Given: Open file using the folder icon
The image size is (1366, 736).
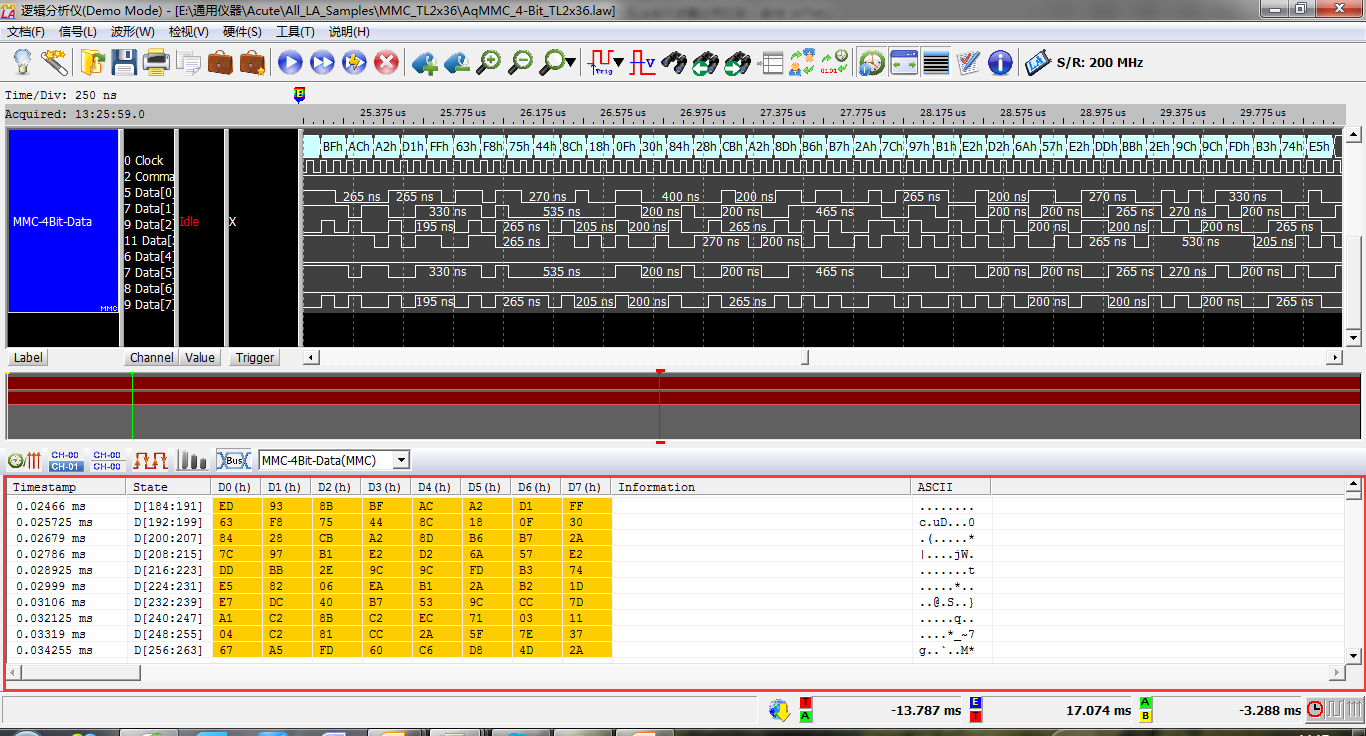Looking at the screenshot, I should tap(92, 62).
